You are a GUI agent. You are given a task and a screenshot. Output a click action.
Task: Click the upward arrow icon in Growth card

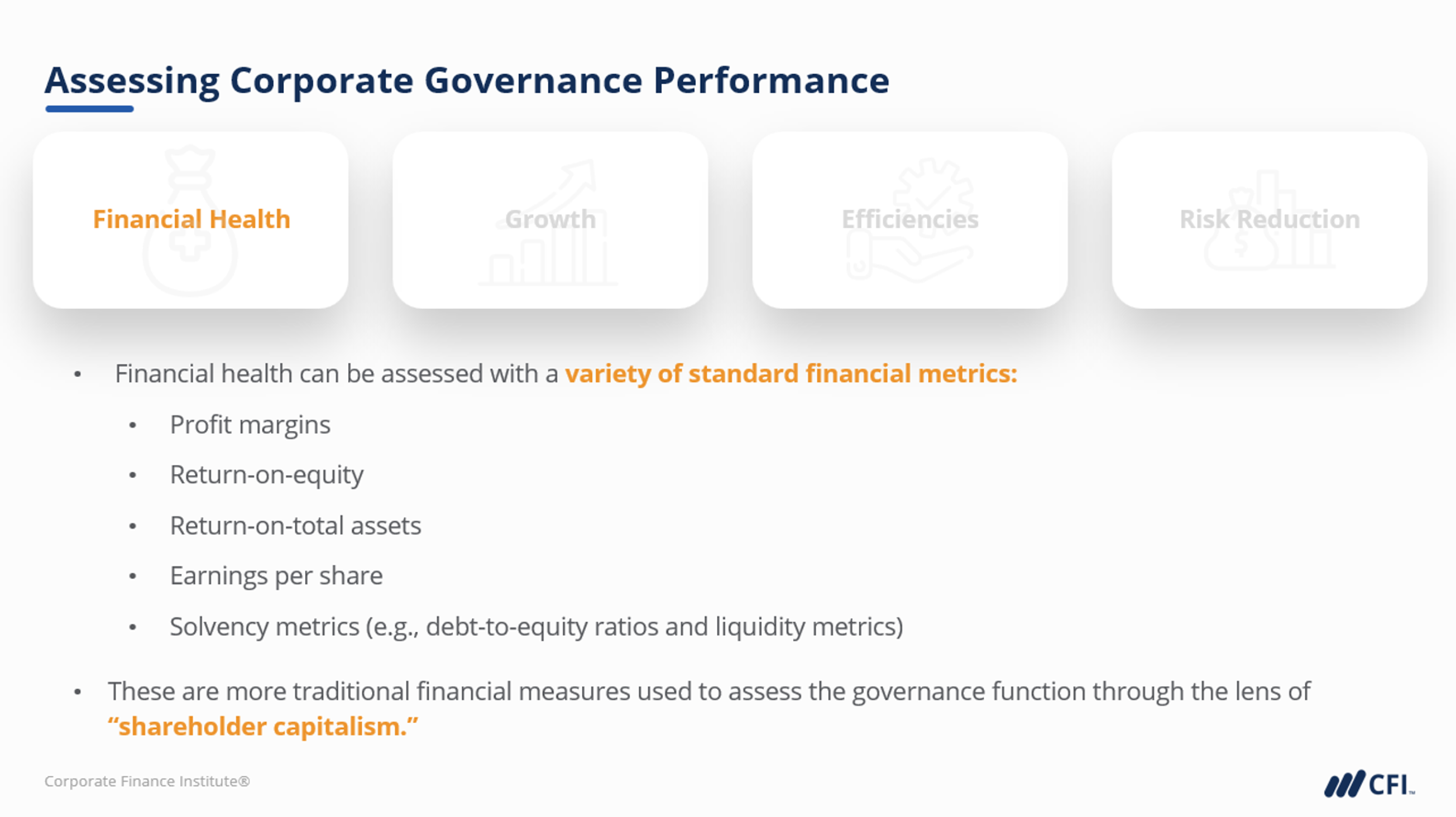pyautogui.click(x=571, y=181)
